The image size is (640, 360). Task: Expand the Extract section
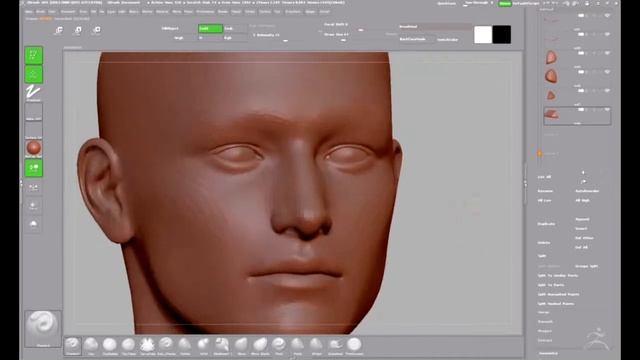coord(544,340)
